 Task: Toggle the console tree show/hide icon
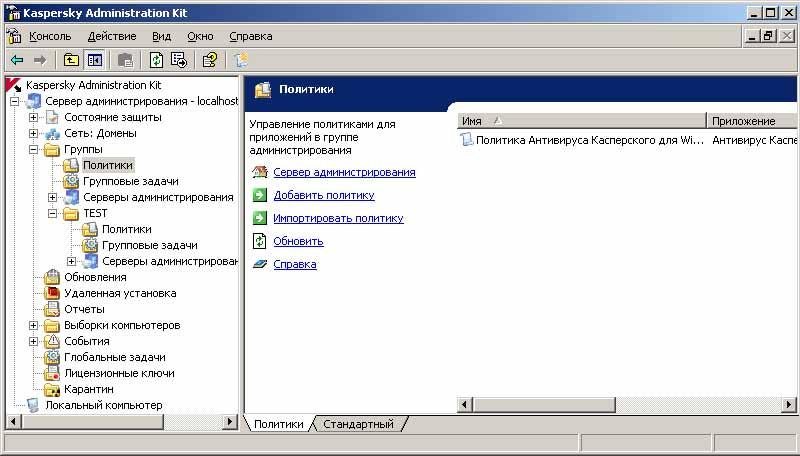click(94, 60)
